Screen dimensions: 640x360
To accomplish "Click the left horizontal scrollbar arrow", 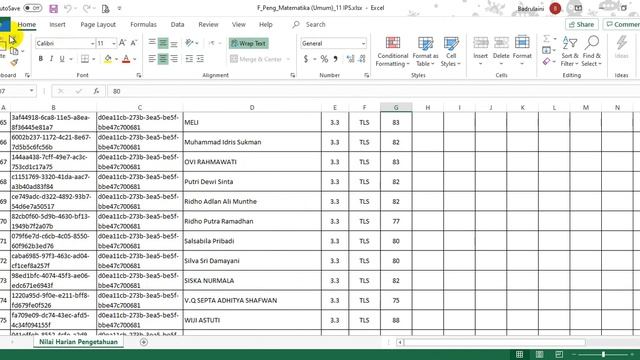I will tap(400, 342).
